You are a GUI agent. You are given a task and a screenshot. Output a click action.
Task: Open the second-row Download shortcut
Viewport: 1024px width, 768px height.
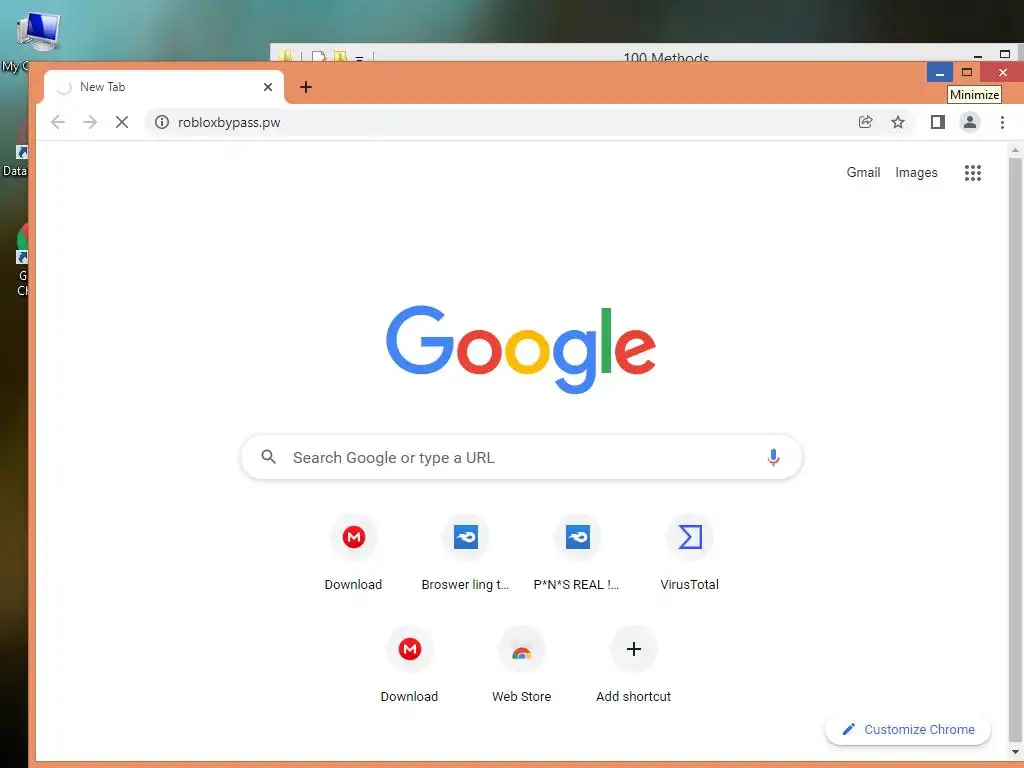[x=409, y=665]
